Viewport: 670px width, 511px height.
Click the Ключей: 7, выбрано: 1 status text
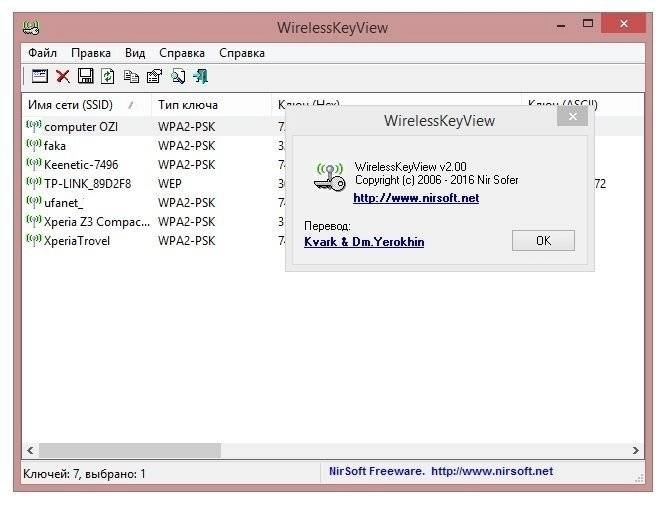click(x=84, y=474)
